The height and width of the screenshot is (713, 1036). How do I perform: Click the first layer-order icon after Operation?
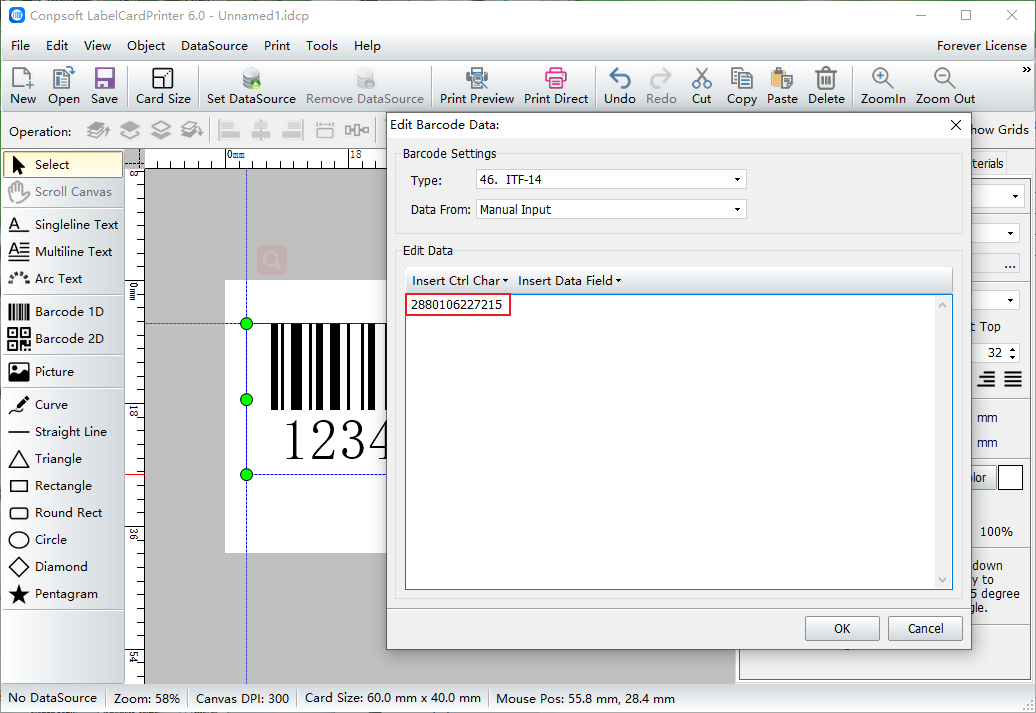tap(98, 130)
